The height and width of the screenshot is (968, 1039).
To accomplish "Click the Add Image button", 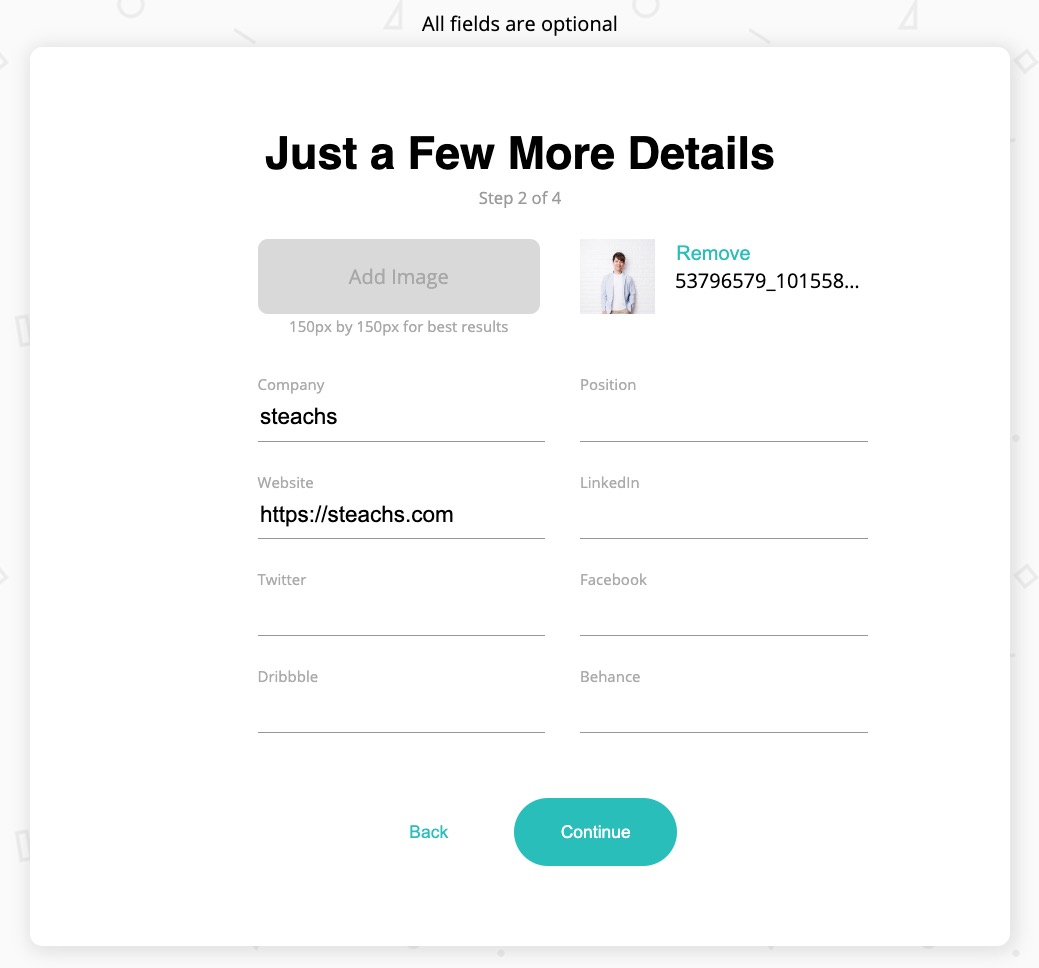I will click(x=398, y=277).
